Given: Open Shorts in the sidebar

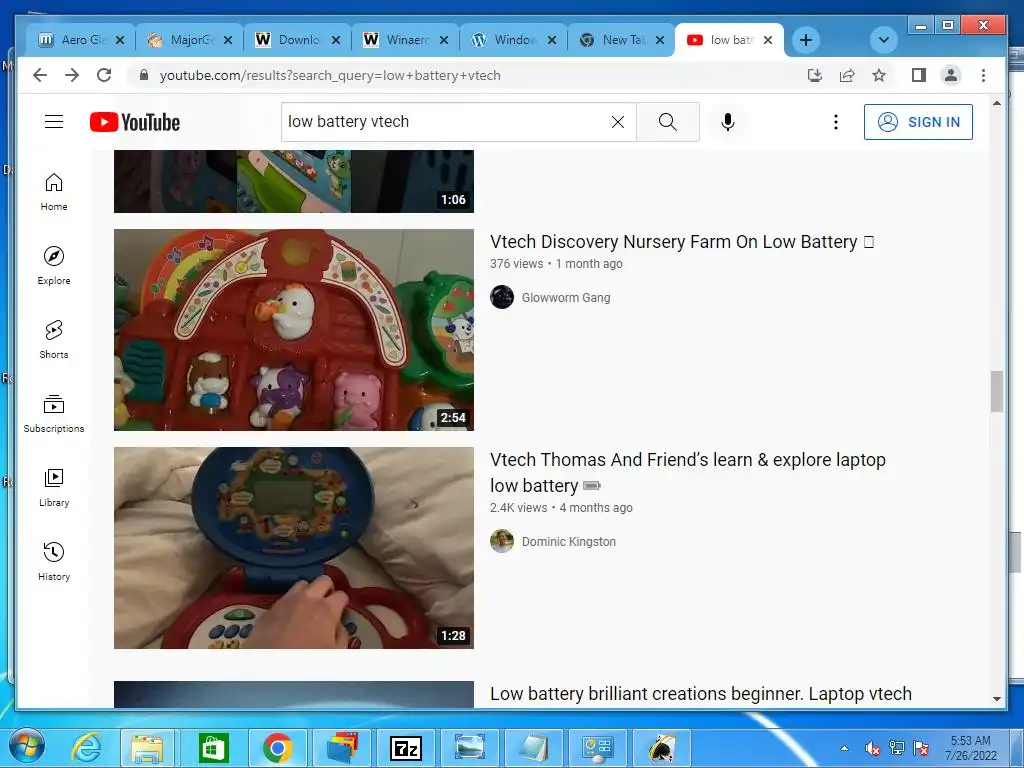Looking at the screenshot, I should [54, 339].
